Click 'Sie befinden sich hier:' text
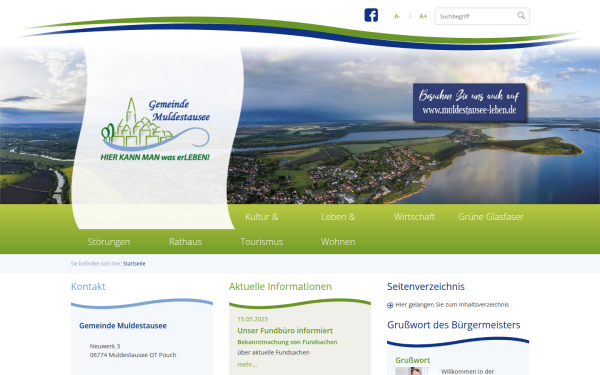 (x=96, y=264)
